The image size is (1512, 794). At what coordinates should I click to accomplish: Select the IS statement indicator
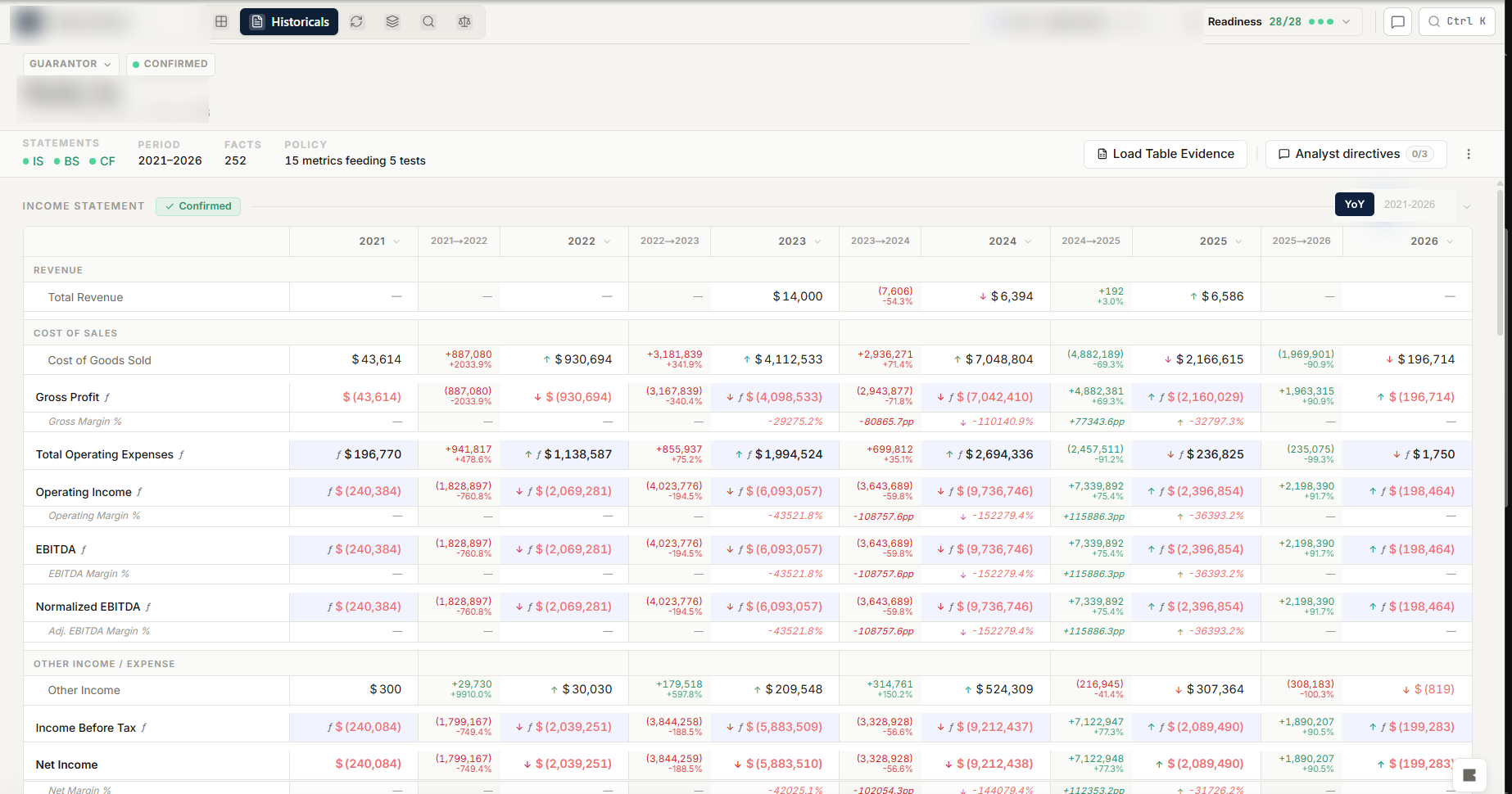click(x=34, y=161)
